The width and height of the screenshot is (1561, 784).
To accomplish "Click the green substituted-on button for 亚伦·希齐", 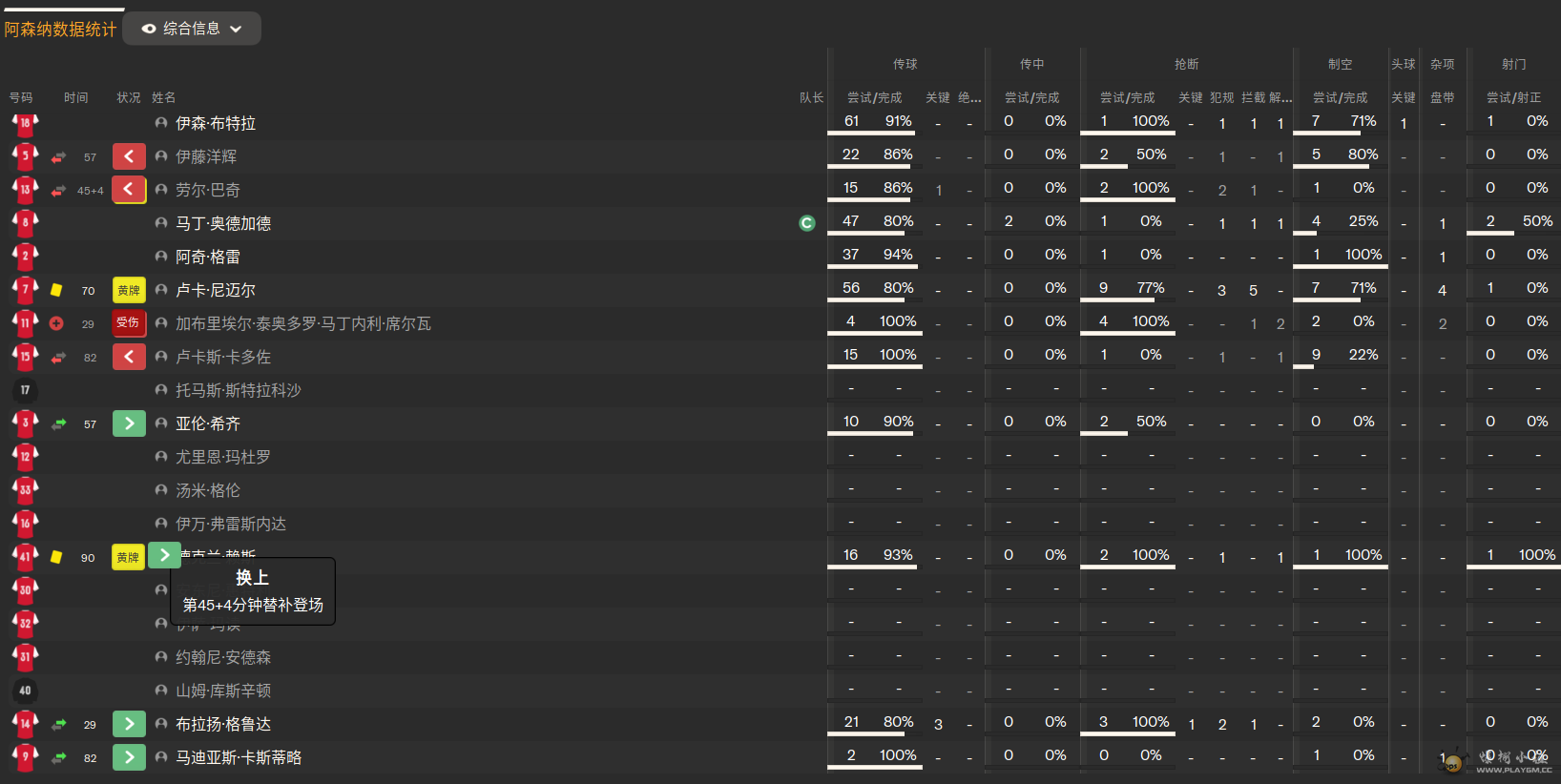I will pyautogui.click(x=129, y=423).
